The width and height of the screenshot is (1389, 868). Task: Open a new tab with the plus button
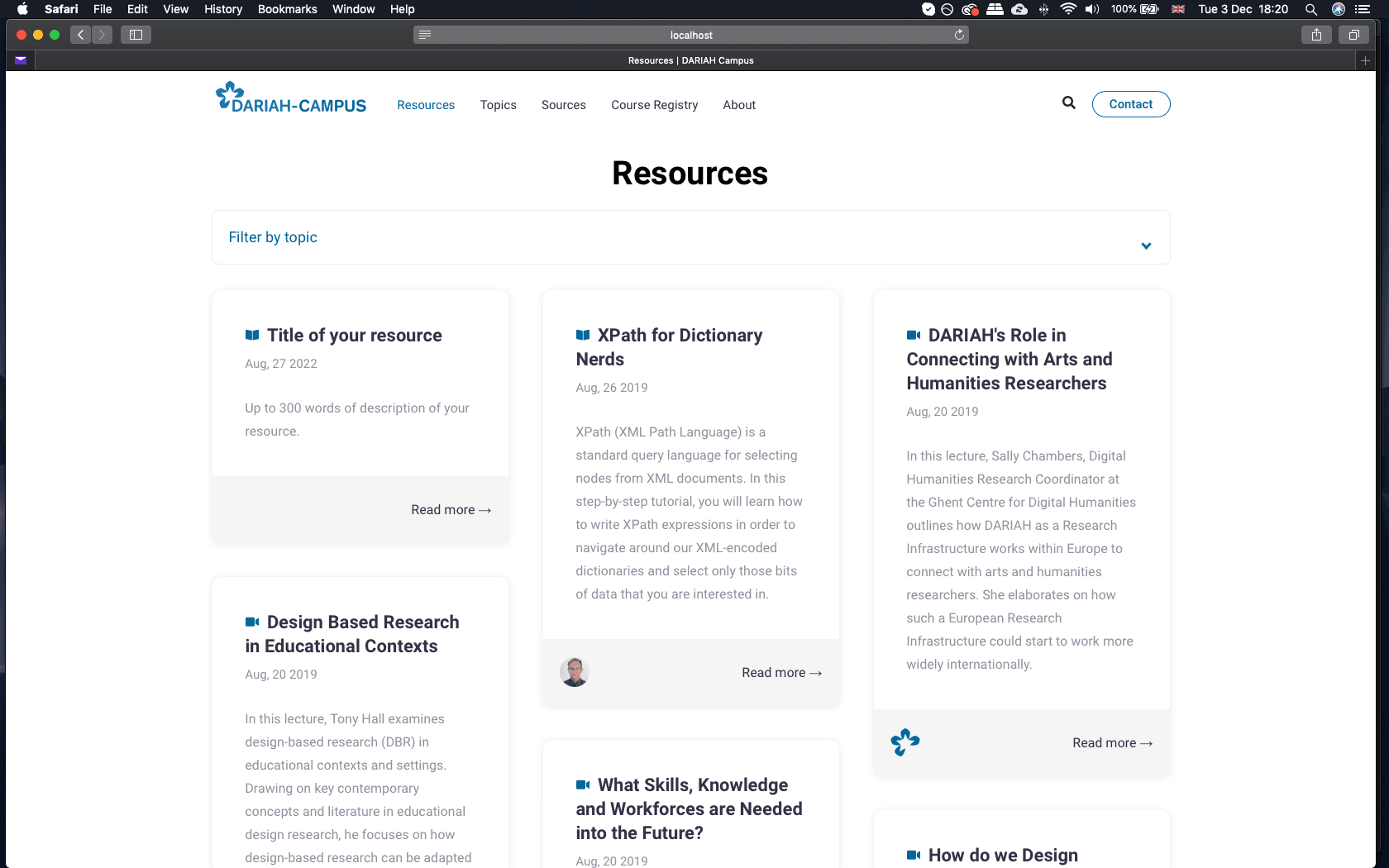[x=1365, y=60]
